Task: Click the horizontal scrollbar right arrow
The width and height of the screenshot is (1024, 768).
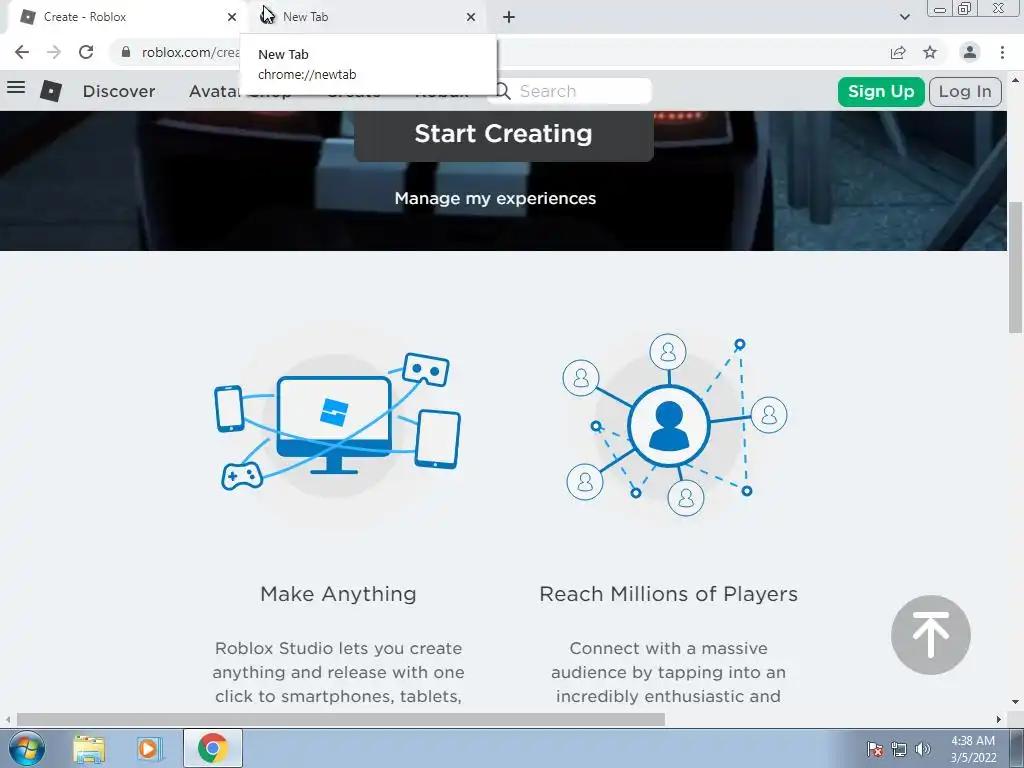Action: tap(999, 719)
